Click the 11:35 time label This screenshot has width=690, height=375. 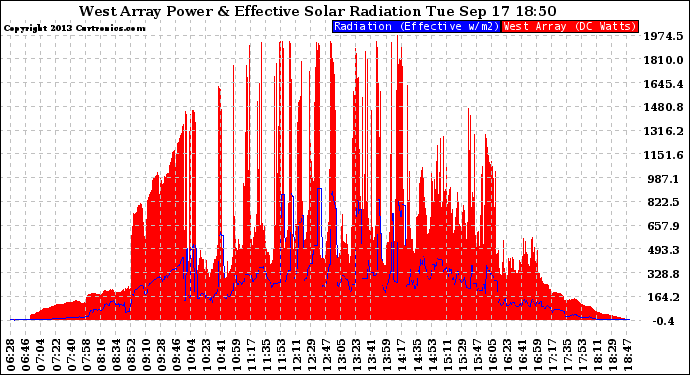click(266, 354)
